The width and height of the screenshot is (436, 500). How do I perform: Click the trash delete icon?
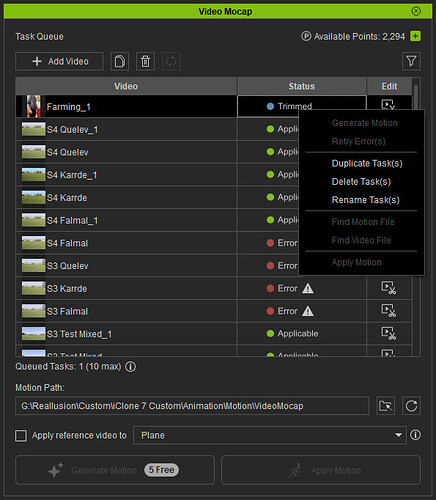pos(145,61)
